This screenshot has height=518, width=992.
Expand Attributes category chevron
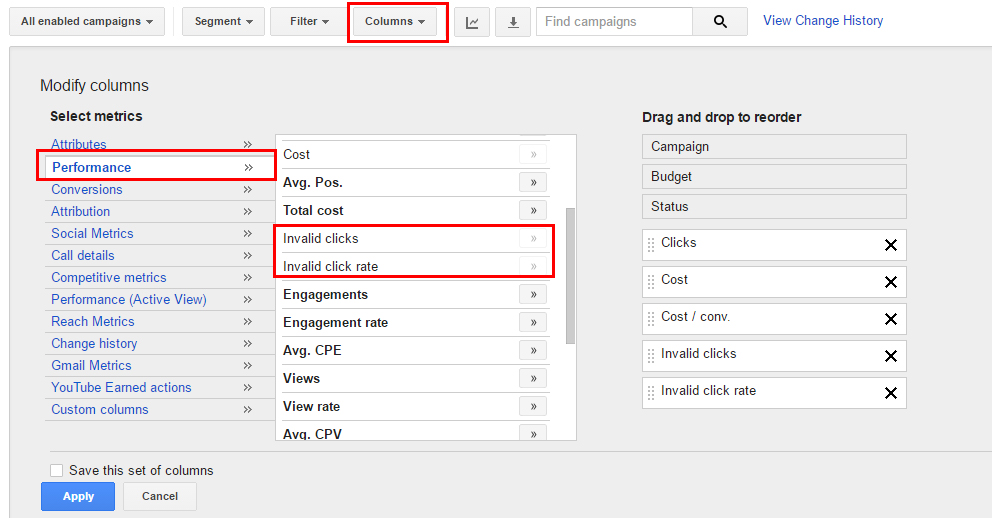(x=247, y=144)
